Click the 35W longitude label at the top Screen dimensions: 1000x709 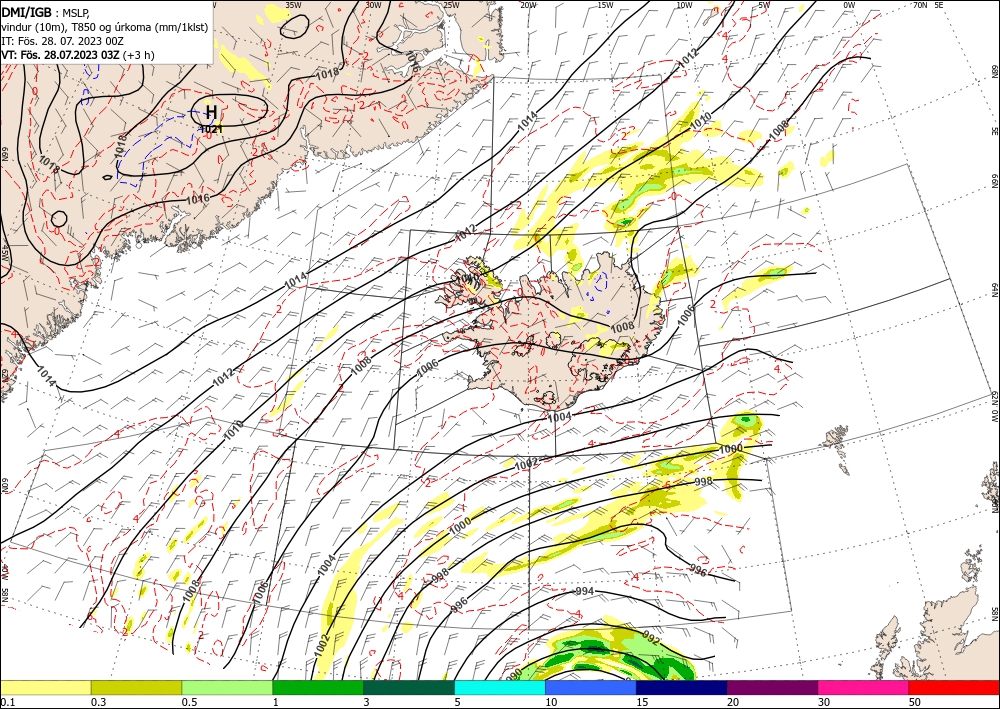293,5
